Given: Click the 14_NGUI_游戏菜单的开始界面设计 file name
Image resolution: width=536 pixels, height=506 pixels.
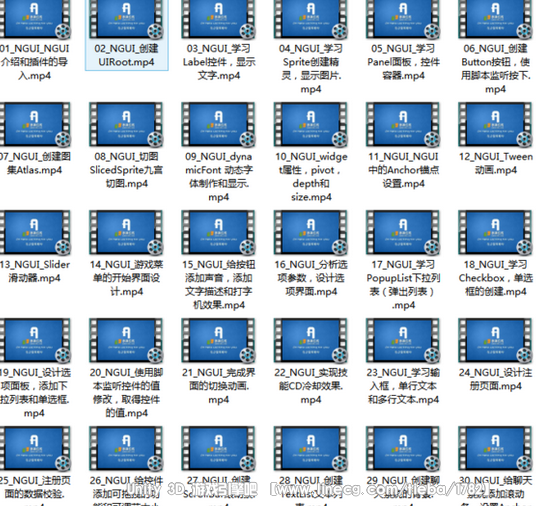Looking at the screenshot, I should [126, 278].
